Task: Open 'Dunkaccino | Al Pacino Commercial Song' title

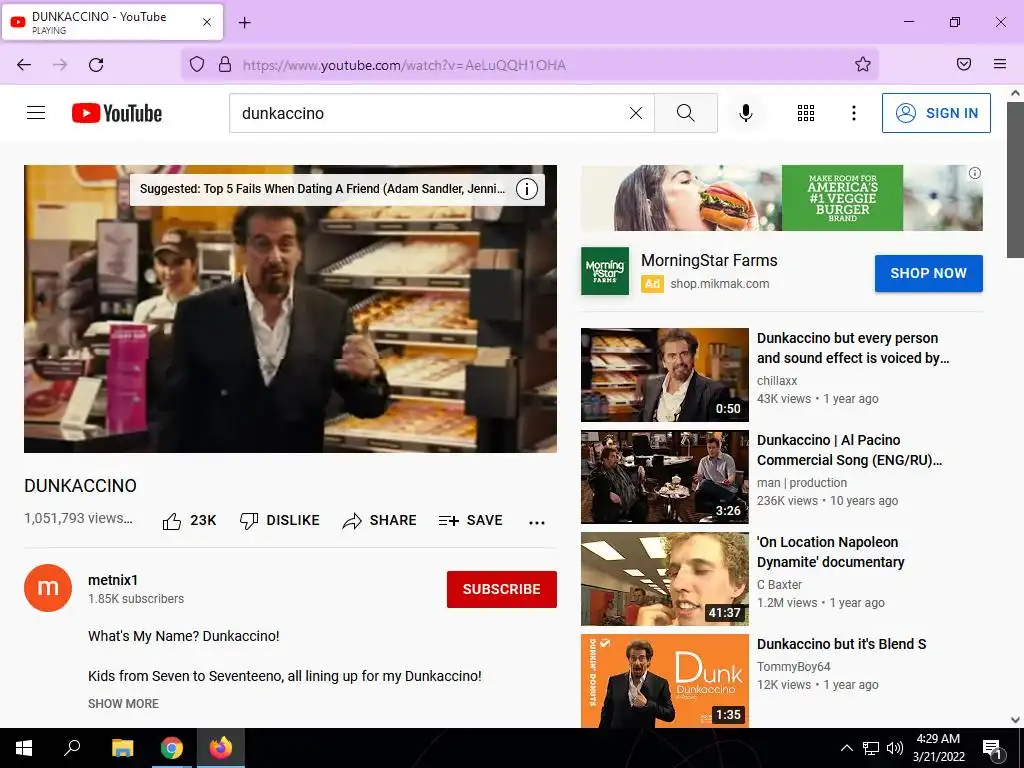Action: click(x=849, y=450)
